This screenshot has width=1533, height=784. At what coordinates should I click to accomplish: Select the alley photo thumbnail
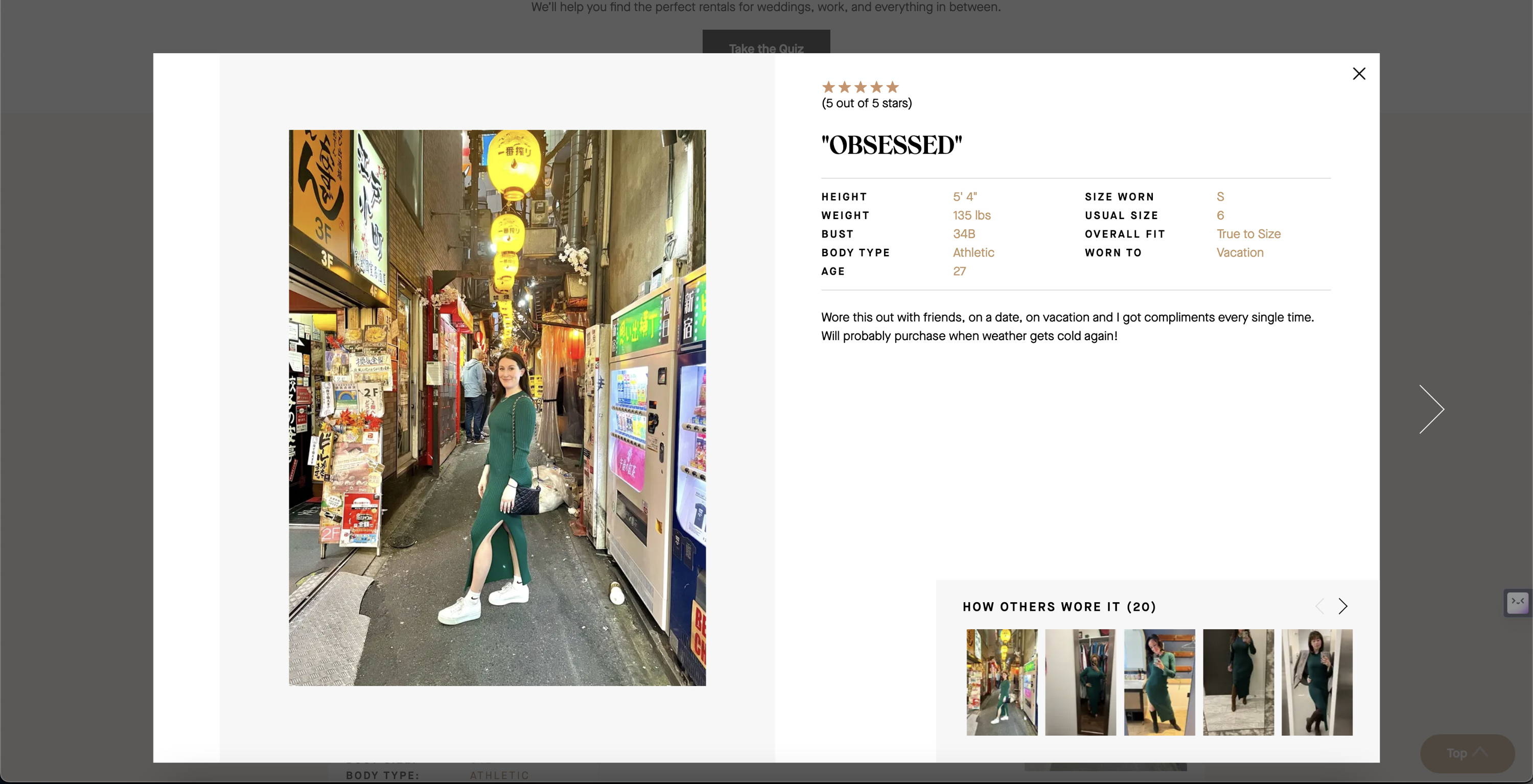1002,682
